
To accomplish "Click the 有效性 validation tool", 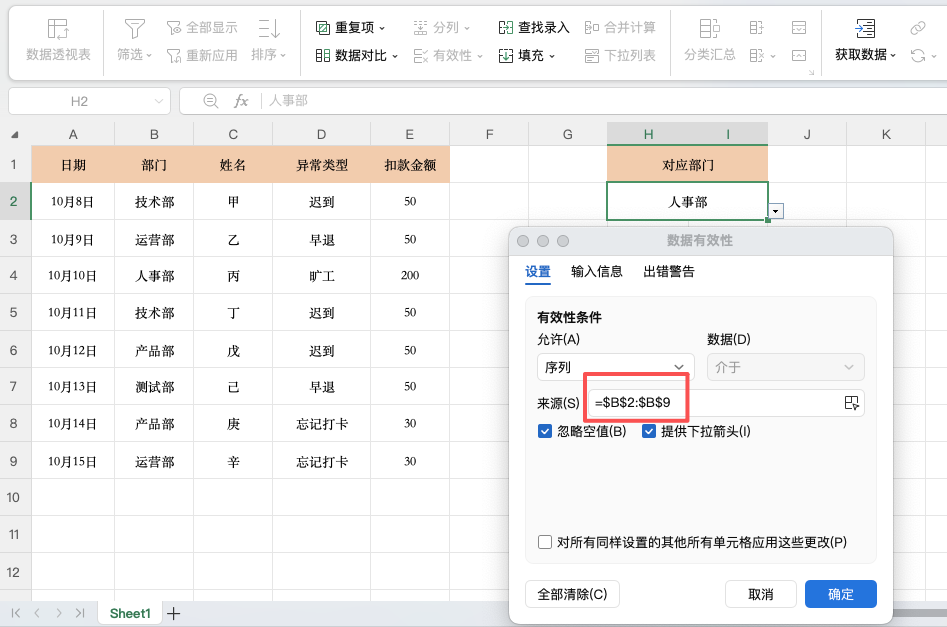I will (x=448, y=56).
